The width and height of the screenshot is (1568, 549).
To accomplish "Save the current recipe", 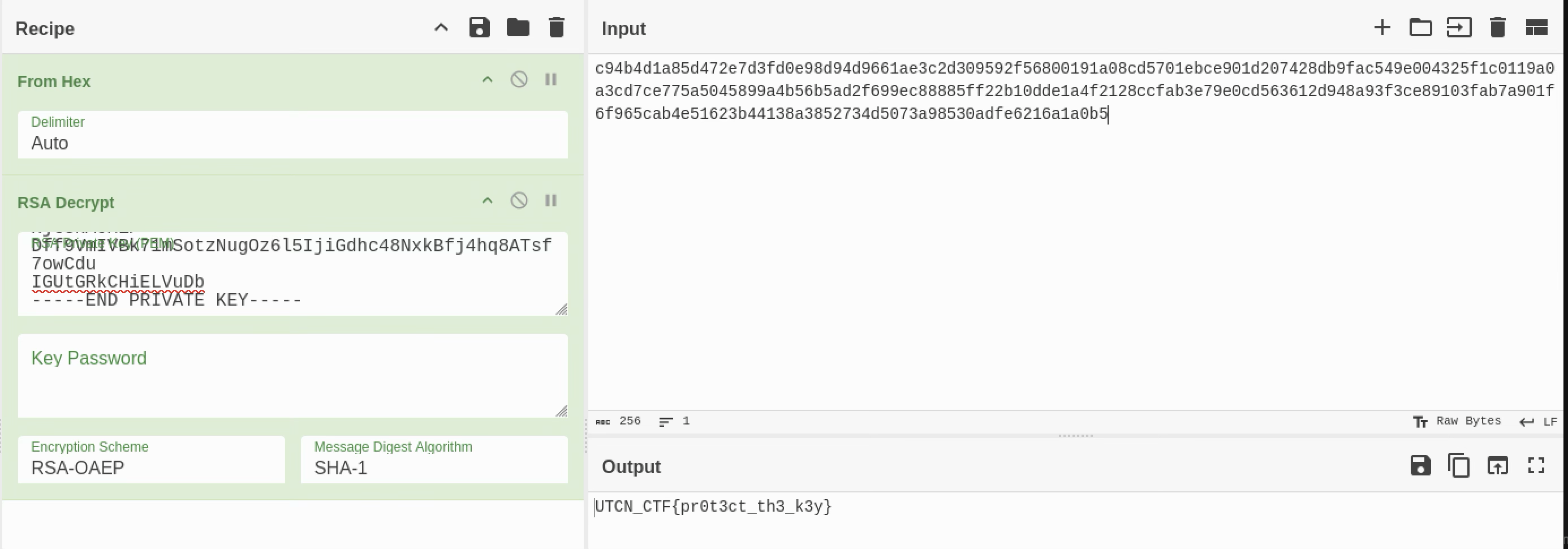I will pyautogui.click(x=480, y=27).
